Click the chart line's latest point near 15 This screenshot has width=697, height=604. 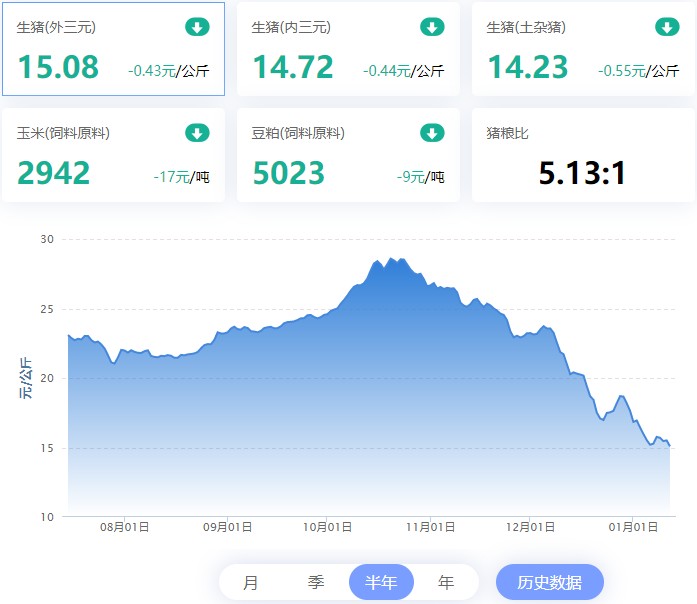[669, 445]
